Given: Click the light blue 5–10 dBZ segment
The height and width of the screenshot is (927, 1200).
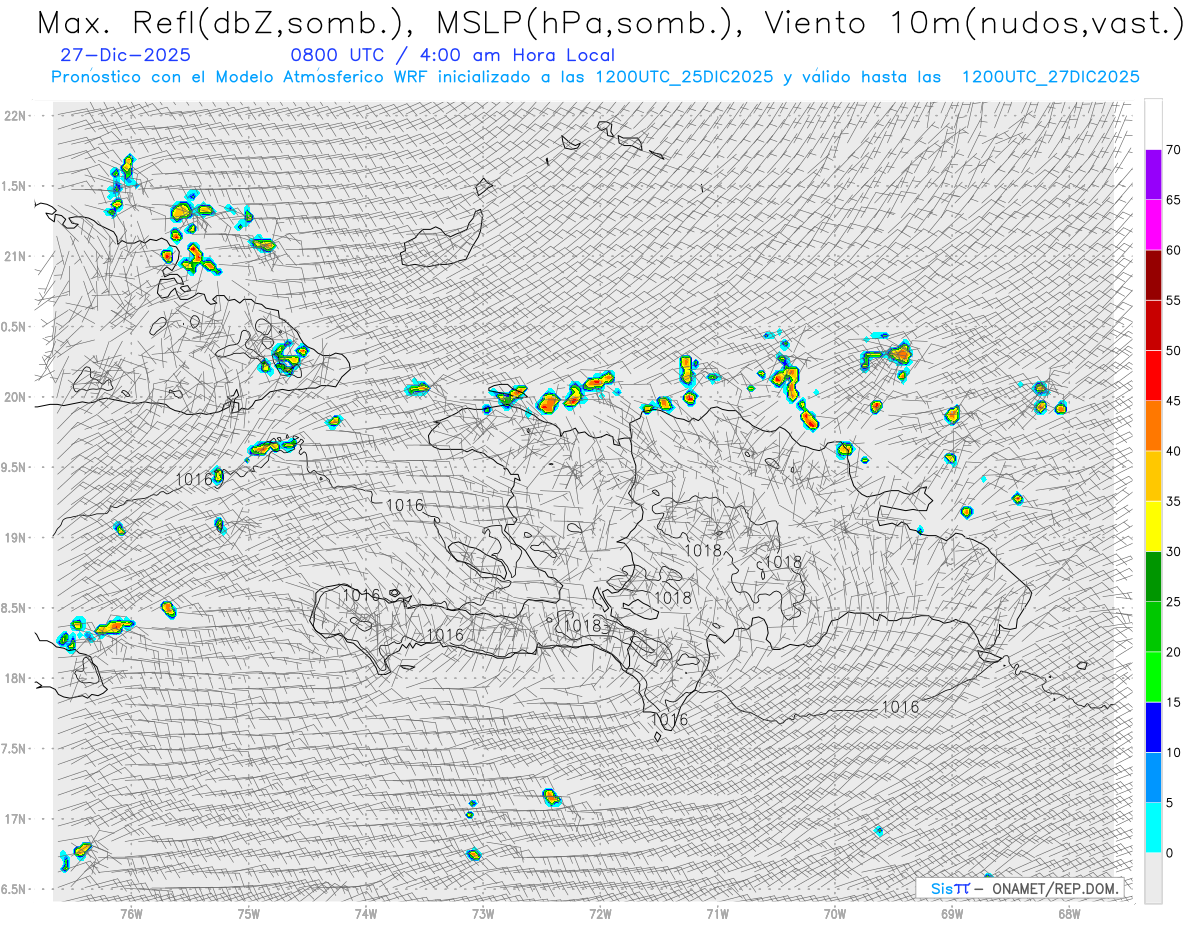Looking at the screenshot, I should point(1153,777).
